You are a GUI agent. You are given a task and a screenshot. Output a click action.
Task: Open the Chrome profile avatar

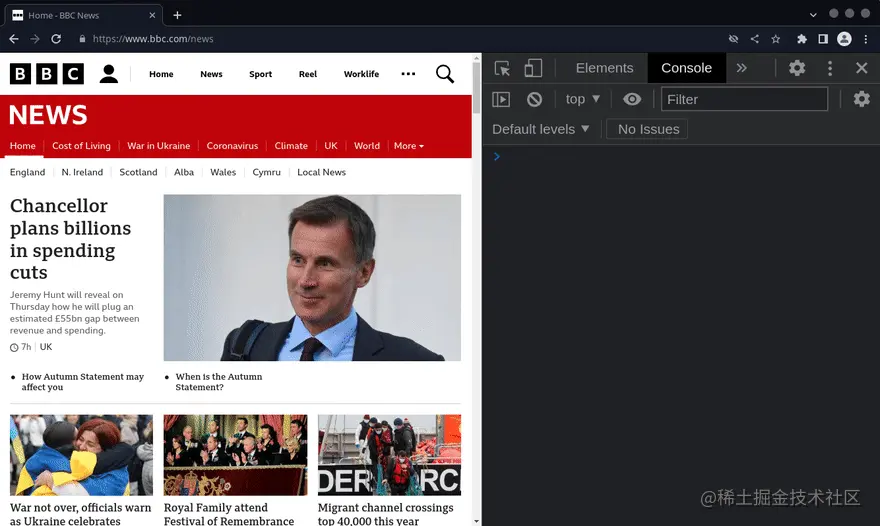click(x=844, y=39)
